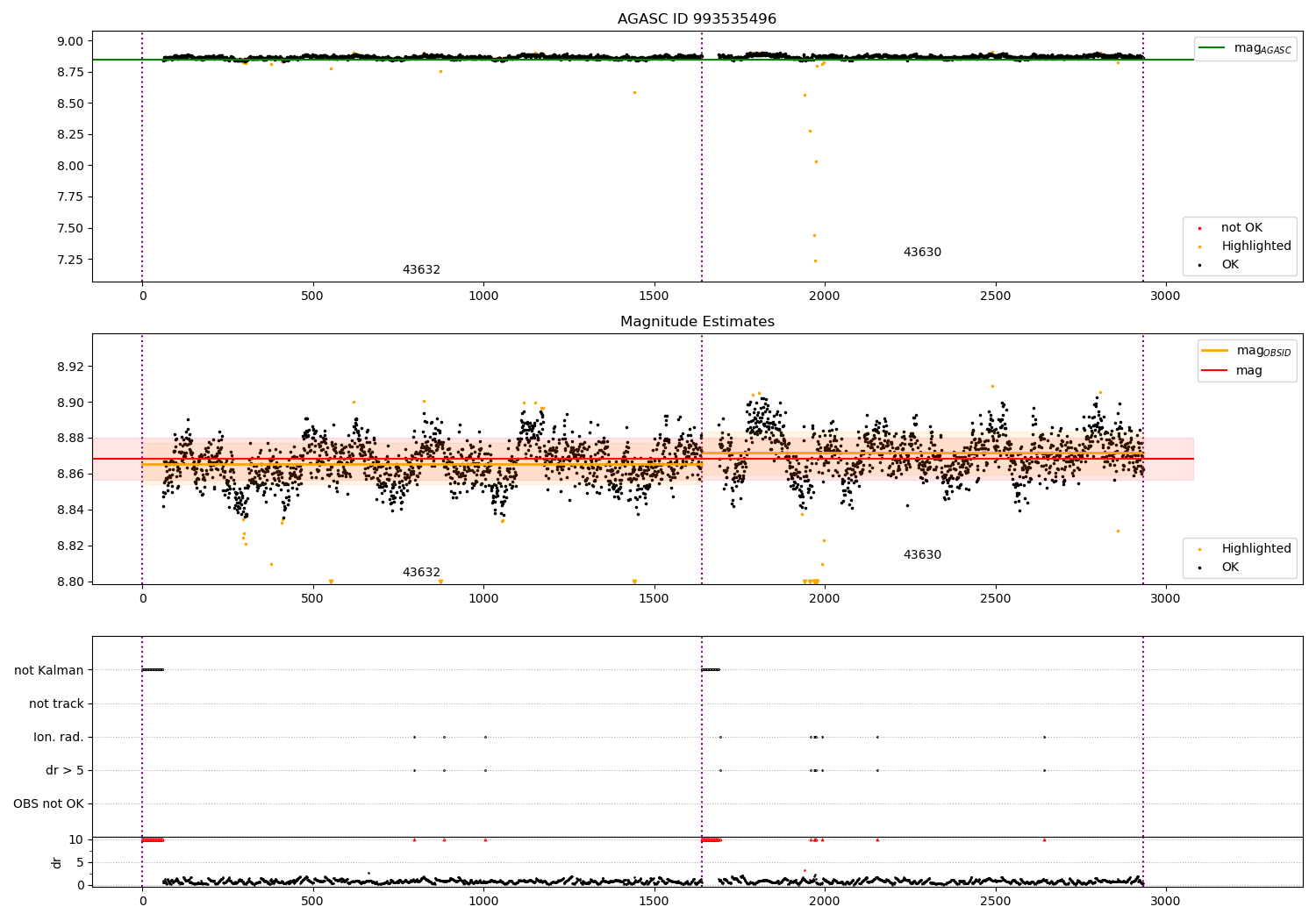Click the 'Ion. rad.' row label
This screenshot has width=1316, height=921.
[59, 737]
